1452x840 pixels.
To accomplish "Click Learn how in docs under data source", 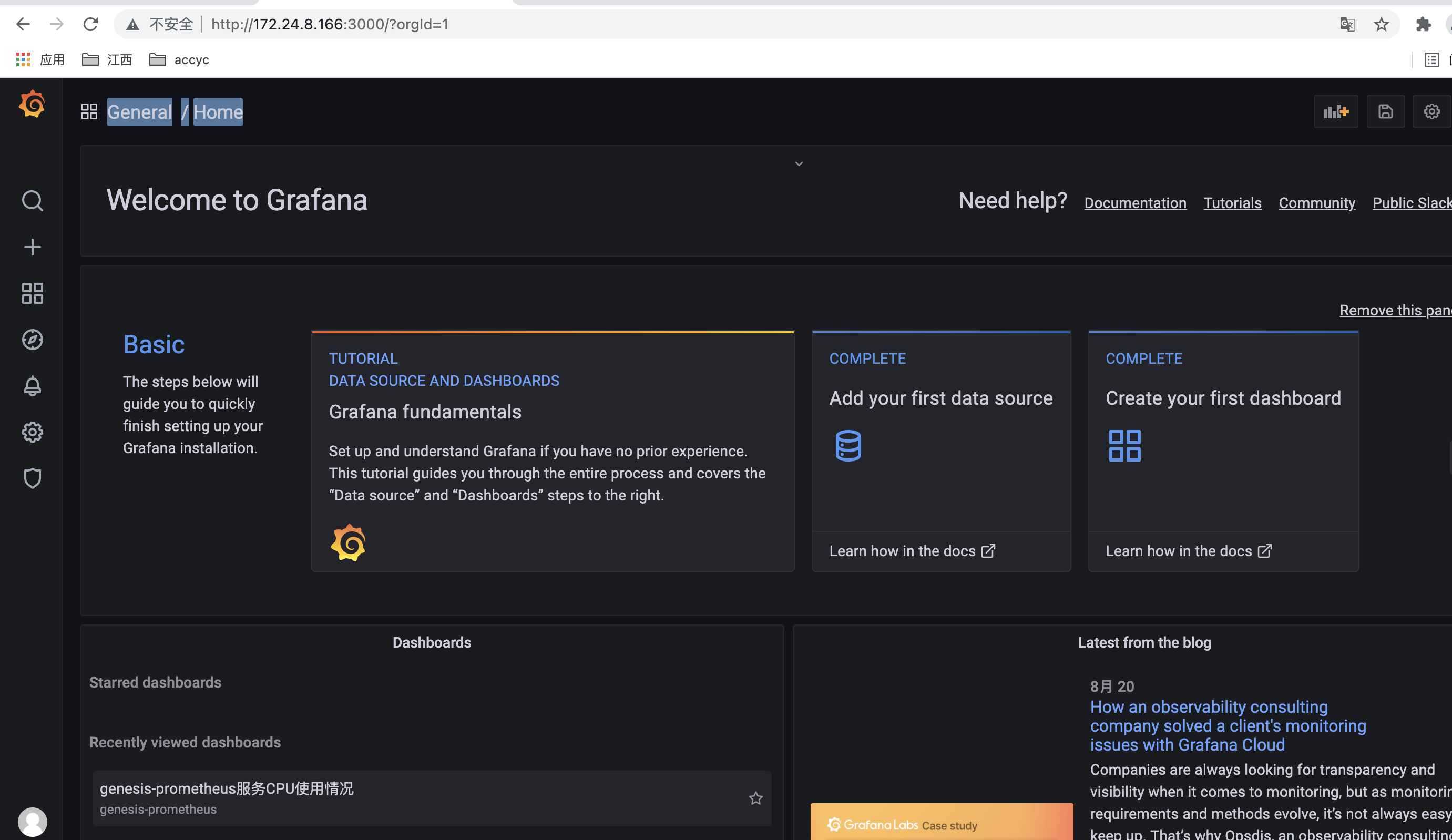I will click(912, 551).
